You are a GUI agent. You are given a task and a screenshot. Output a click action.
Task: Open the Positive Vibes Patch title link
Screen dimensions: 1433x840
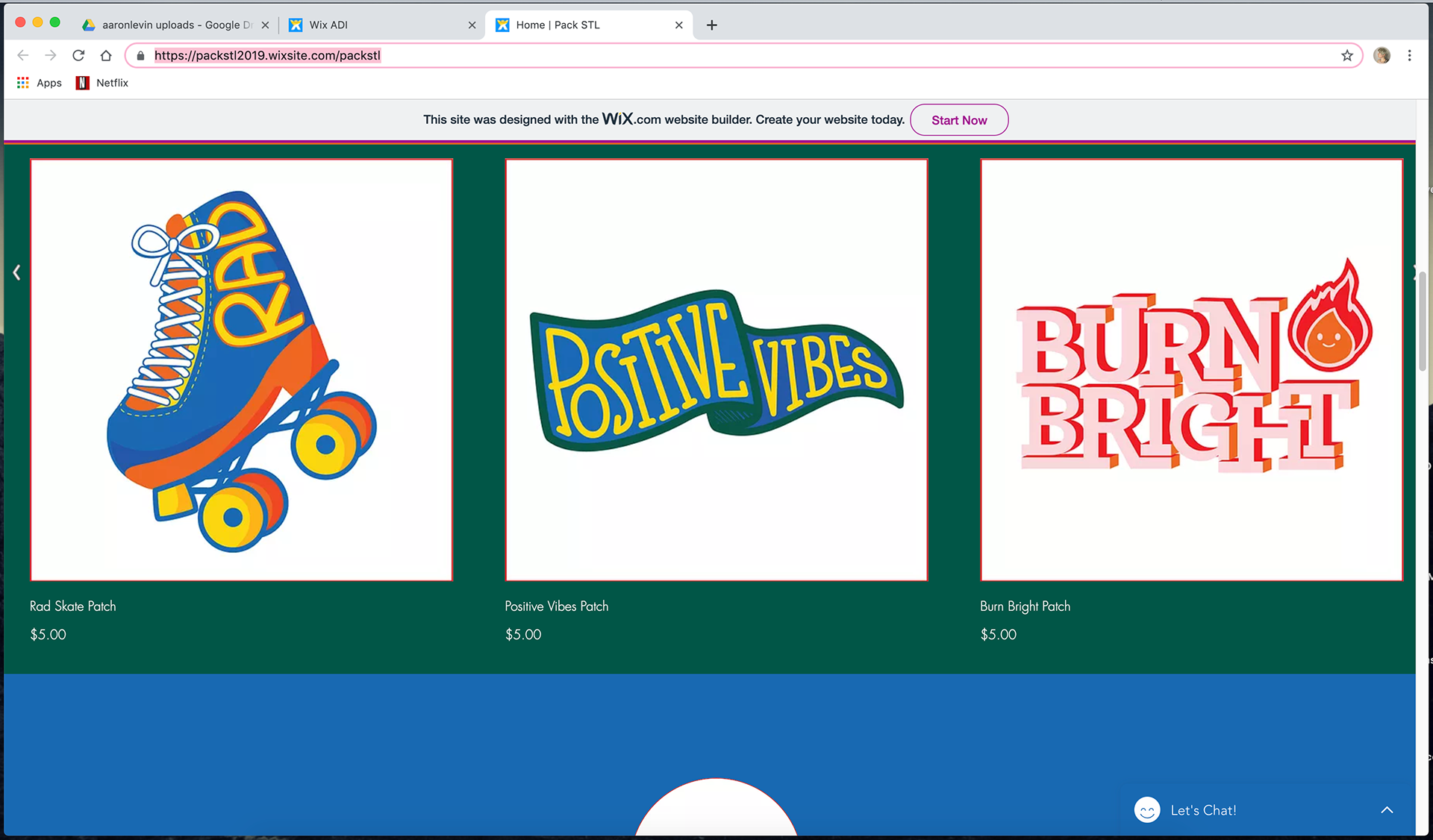point(557,607)
